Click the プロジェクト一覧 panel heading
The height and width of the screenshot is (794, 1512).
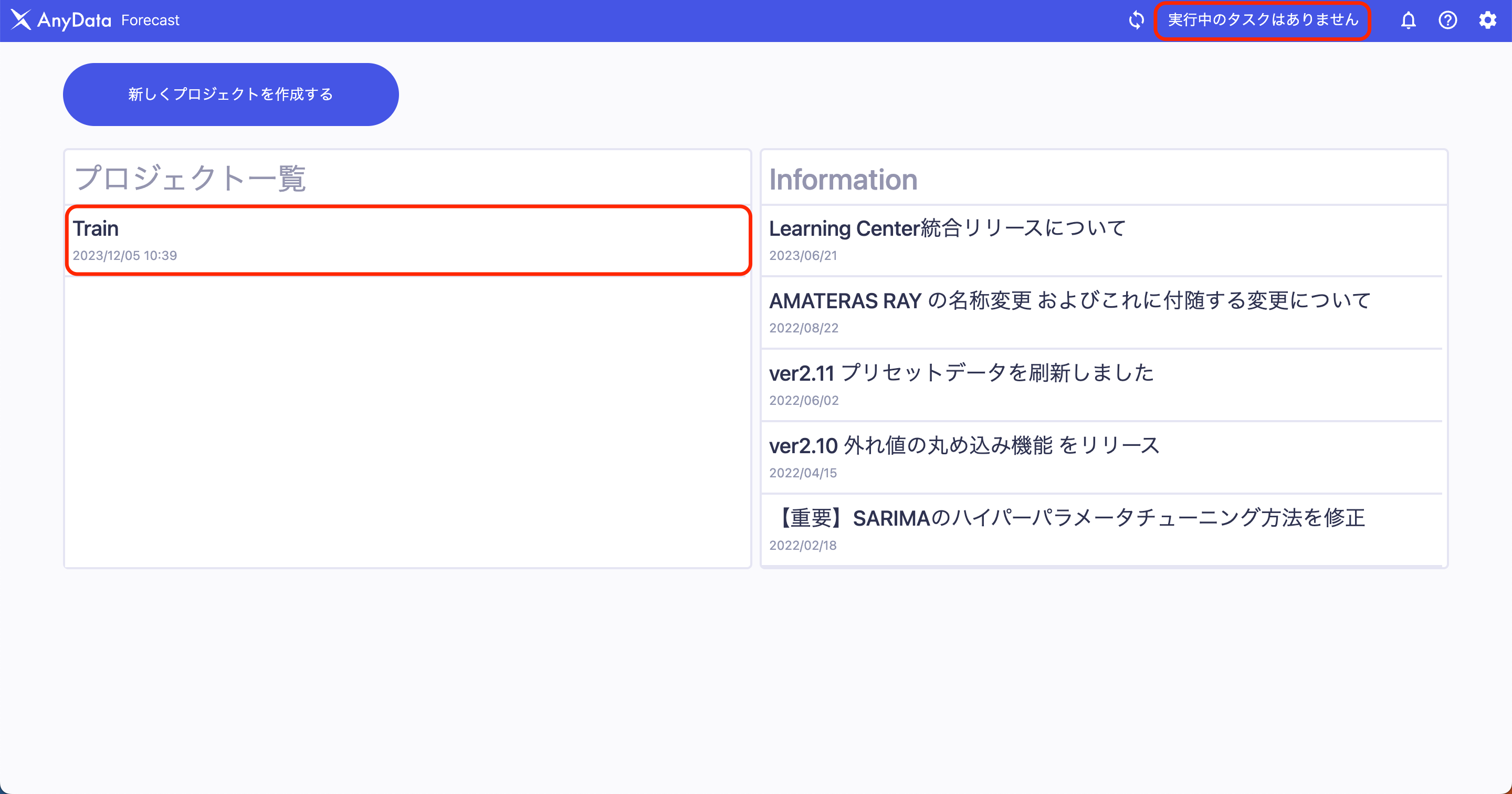click(190, 178)
